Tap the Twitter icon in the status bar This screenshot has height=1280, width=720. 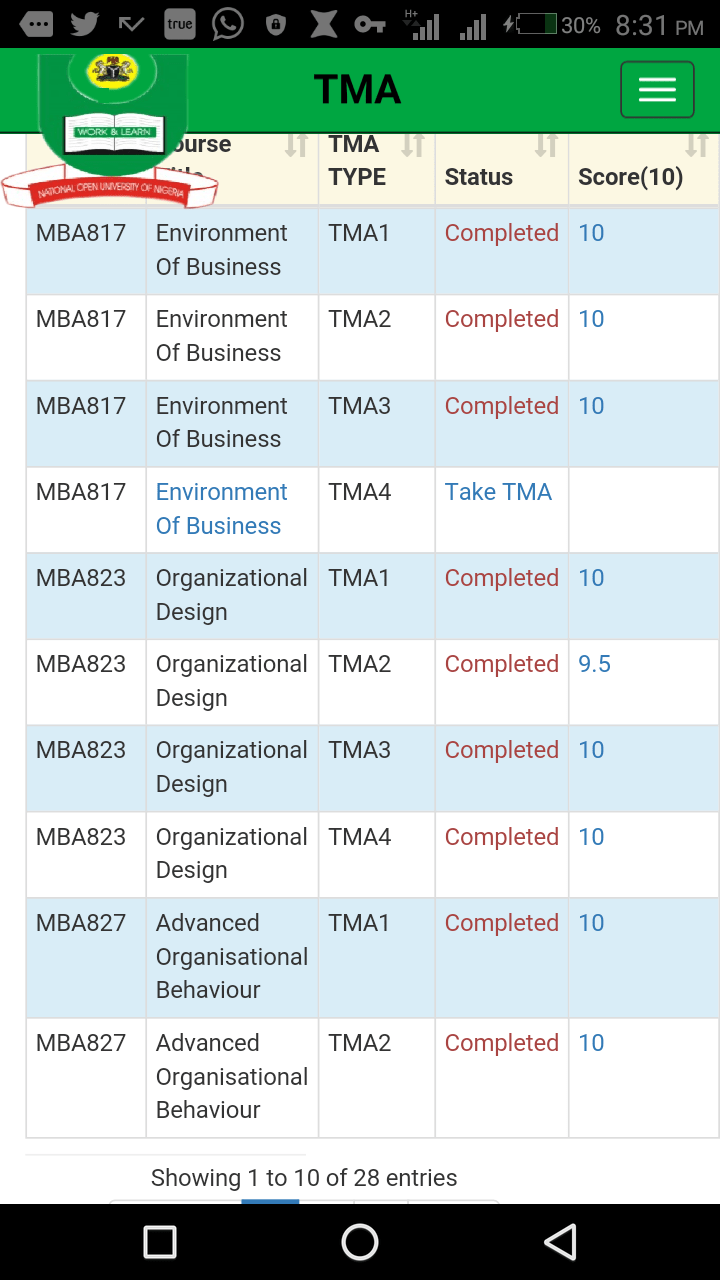pos(84,22)
